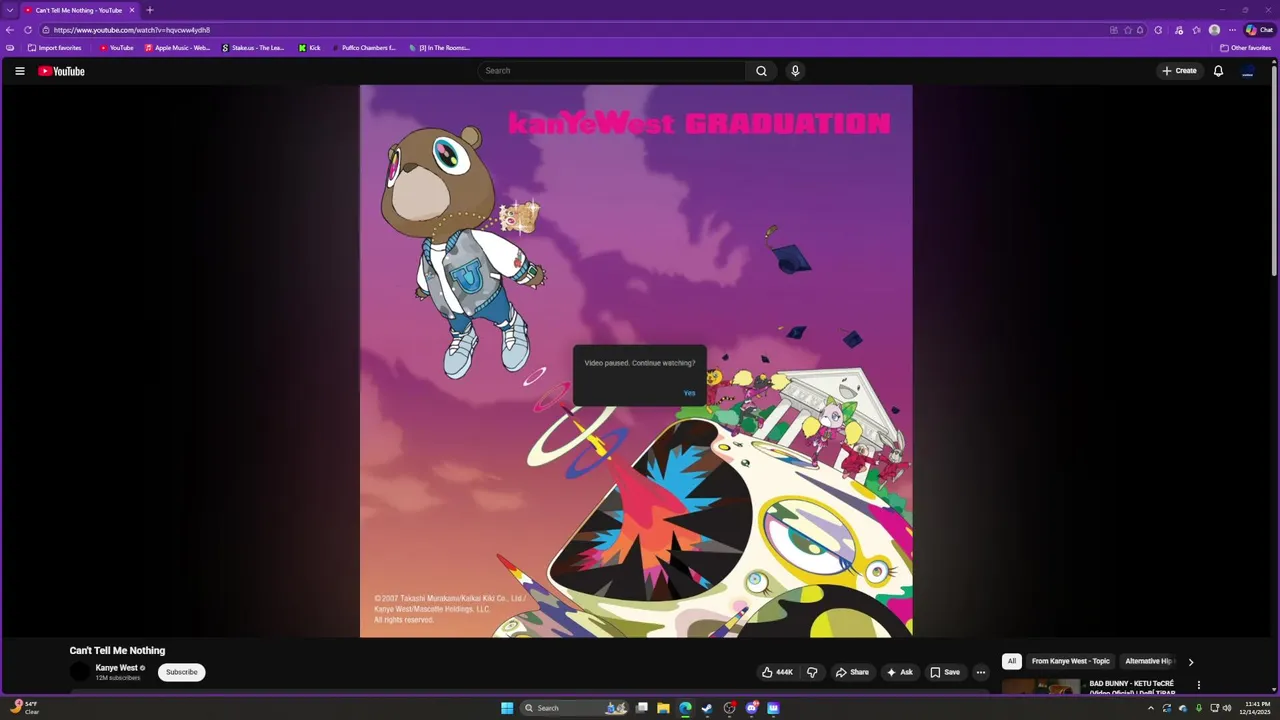Open browser settings and more ellipsis
The height and width of the screenshot is (720, 1280).
click(1232, 30)
